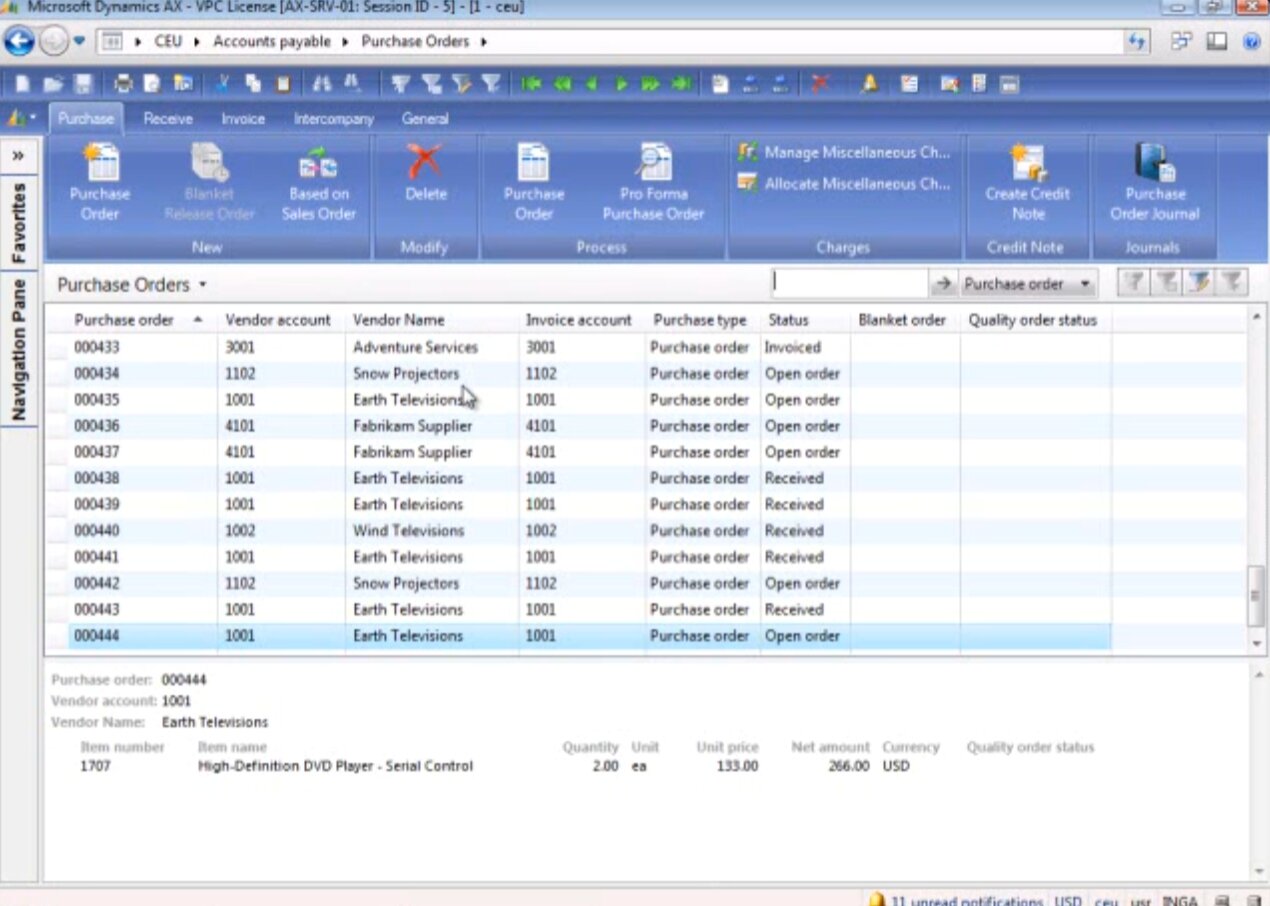The height and width of the screenshot is (906, 1270).
Task: Click the print icon in toolbar
Action: [x=123, y=84]
